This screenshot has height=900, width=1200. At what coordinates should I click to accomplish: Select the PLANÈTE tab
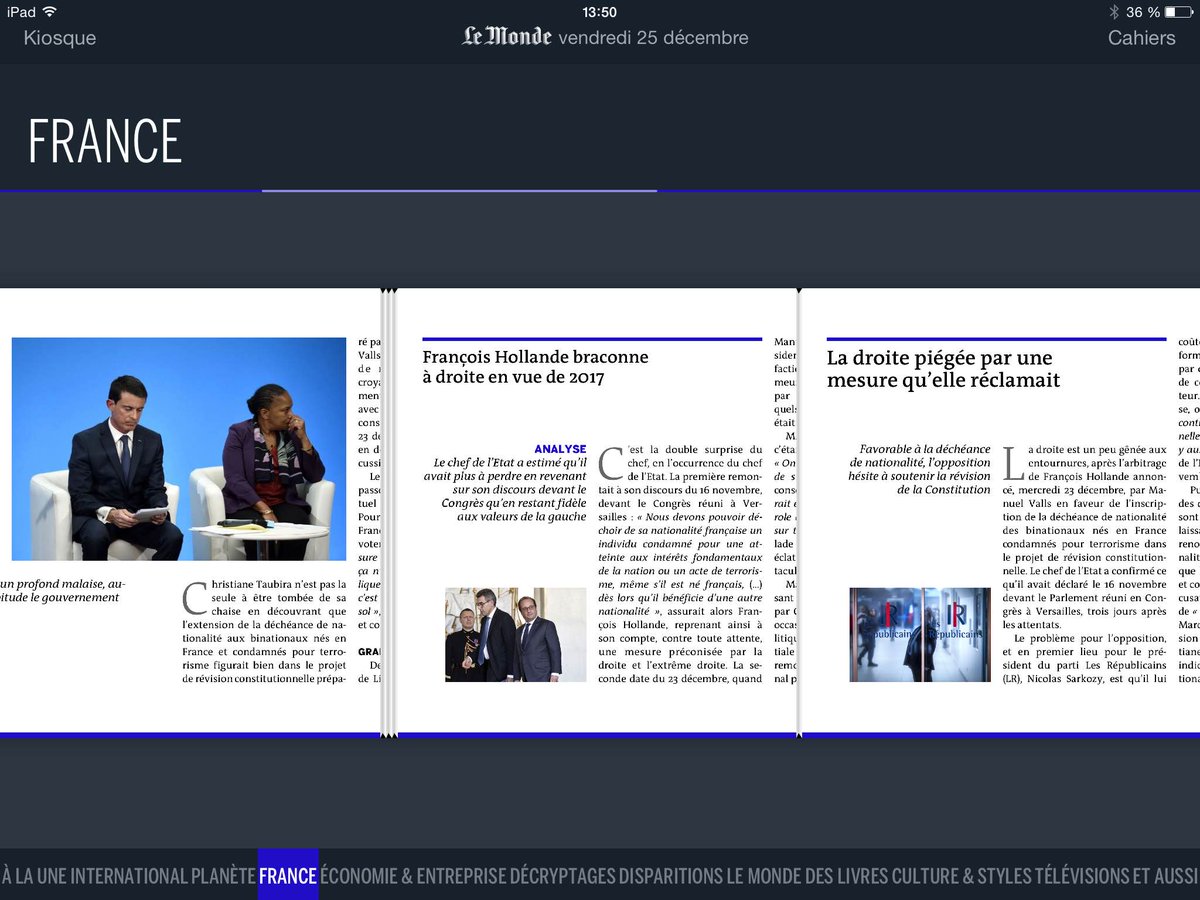224,875
